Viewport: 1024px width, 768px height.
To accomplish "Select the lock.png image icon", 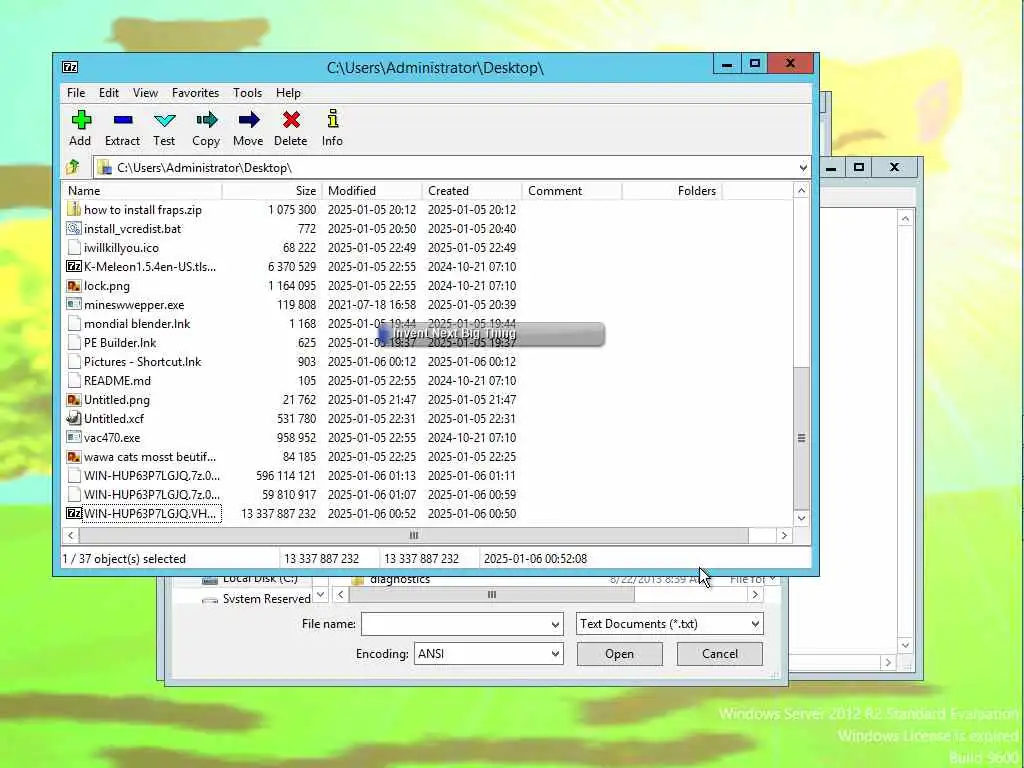I will (x=74, y=285).
